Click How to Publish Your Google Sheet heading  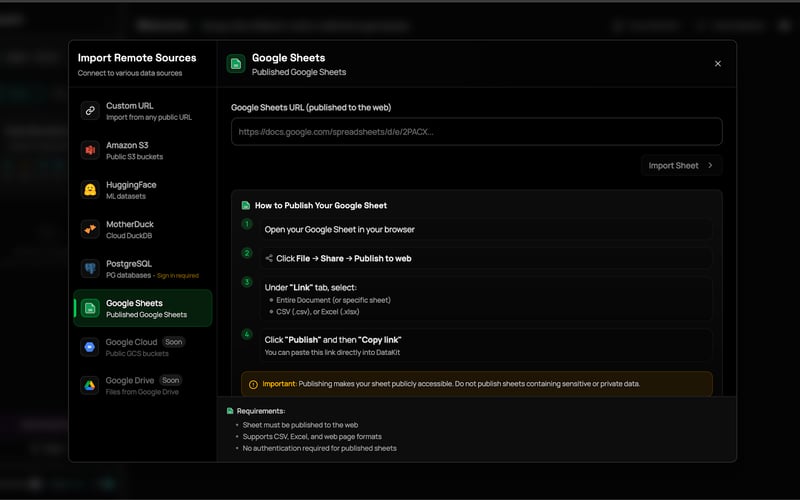point(320,206)
